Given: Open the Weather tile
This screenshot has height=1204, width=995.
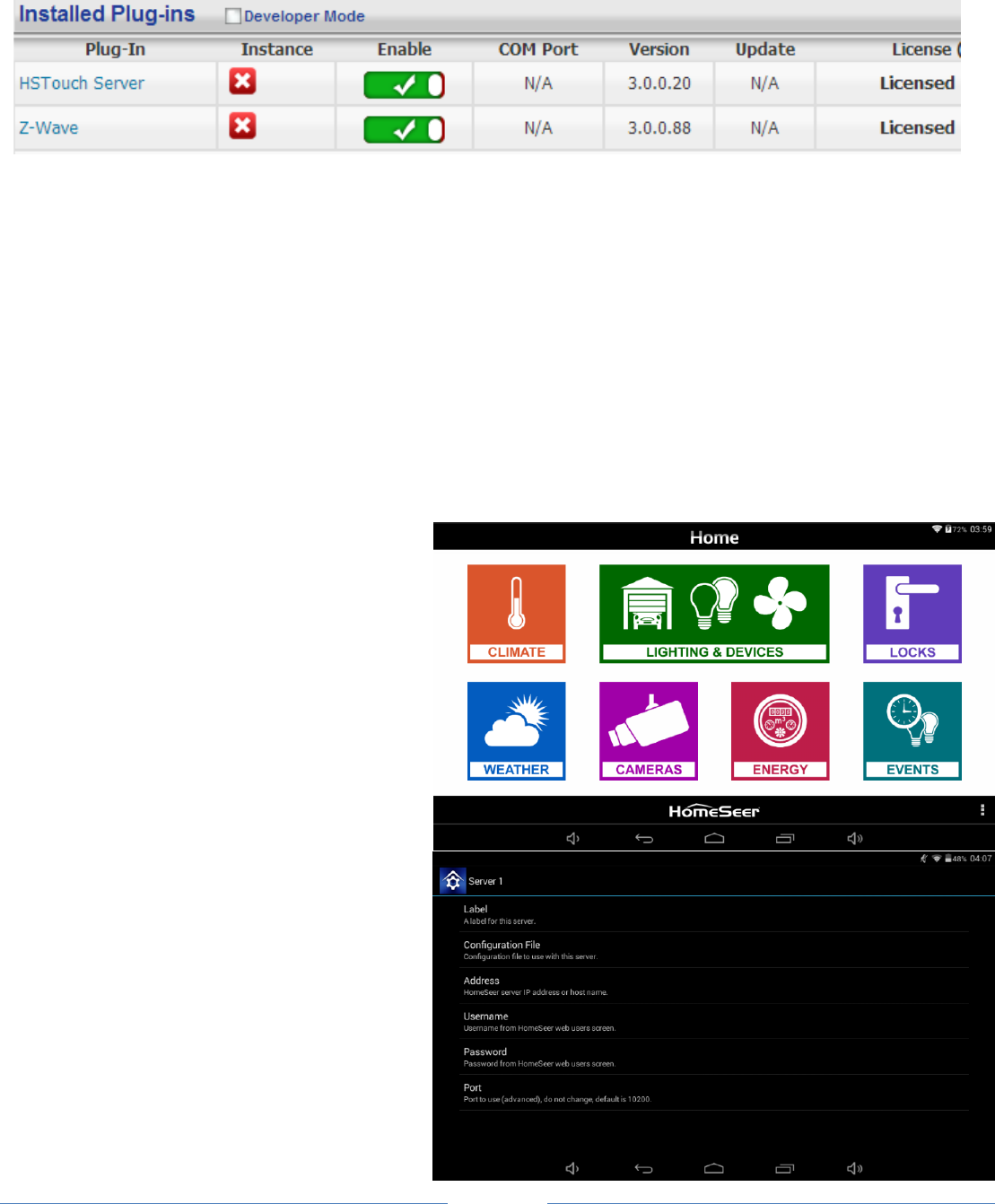Looking at the screenshot, I should pos(516,731).
